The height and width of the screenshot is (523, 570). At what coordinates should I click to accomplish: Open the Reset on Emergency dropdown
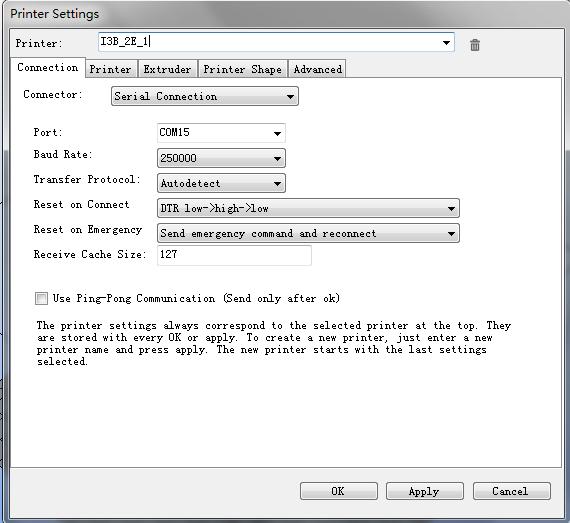click(x=308, y=233)
